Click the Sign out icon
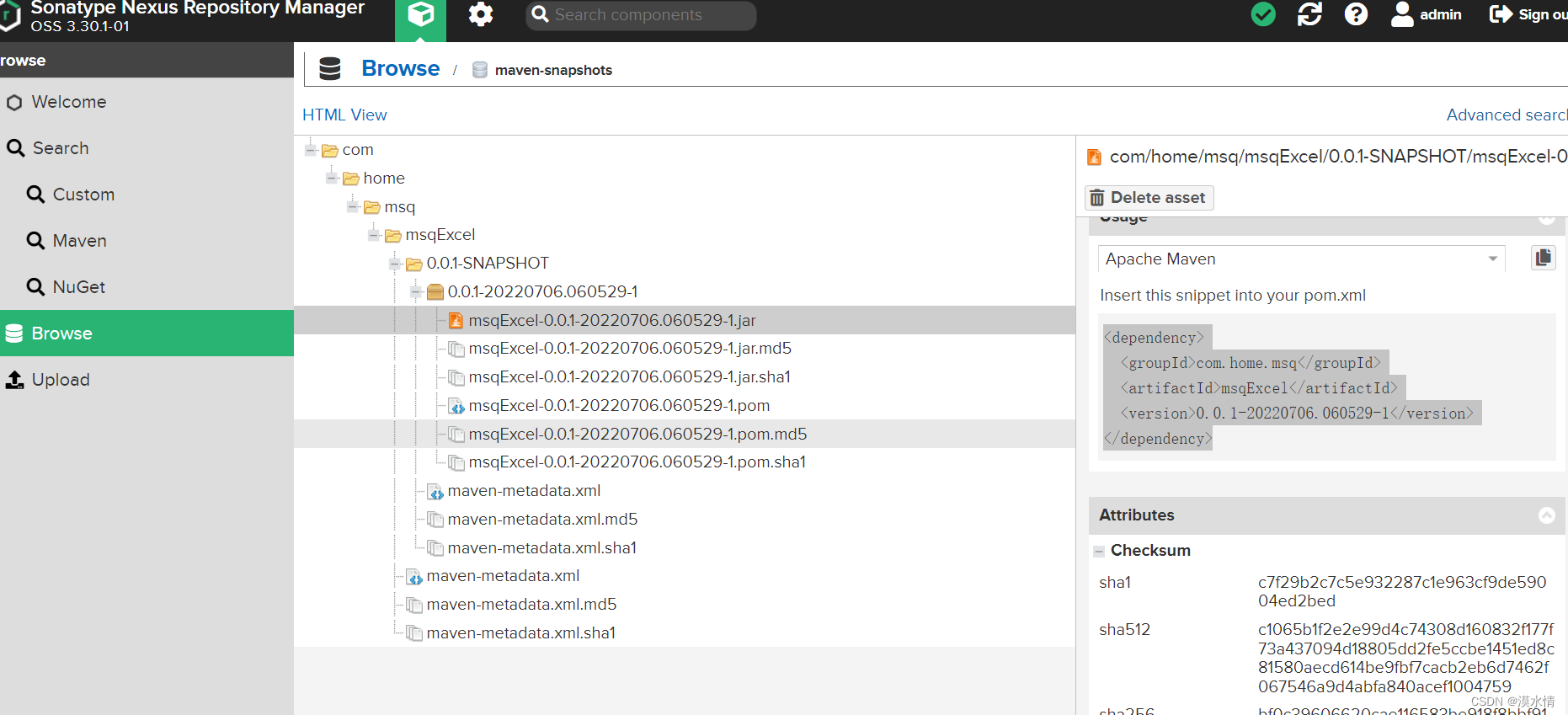 (1501, 14)
